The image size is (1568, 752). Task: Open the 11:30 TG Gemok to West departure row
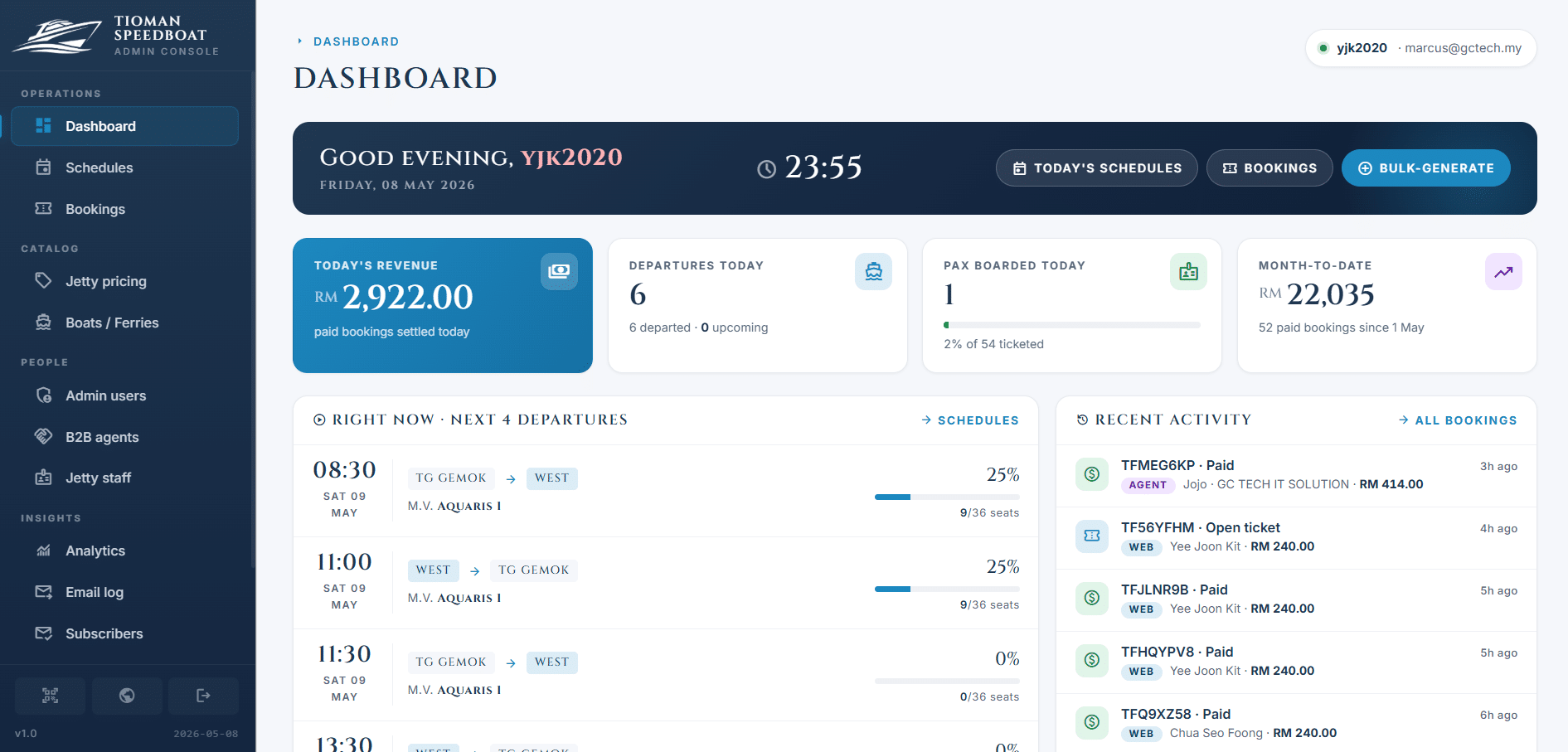[x=666, y=675]
